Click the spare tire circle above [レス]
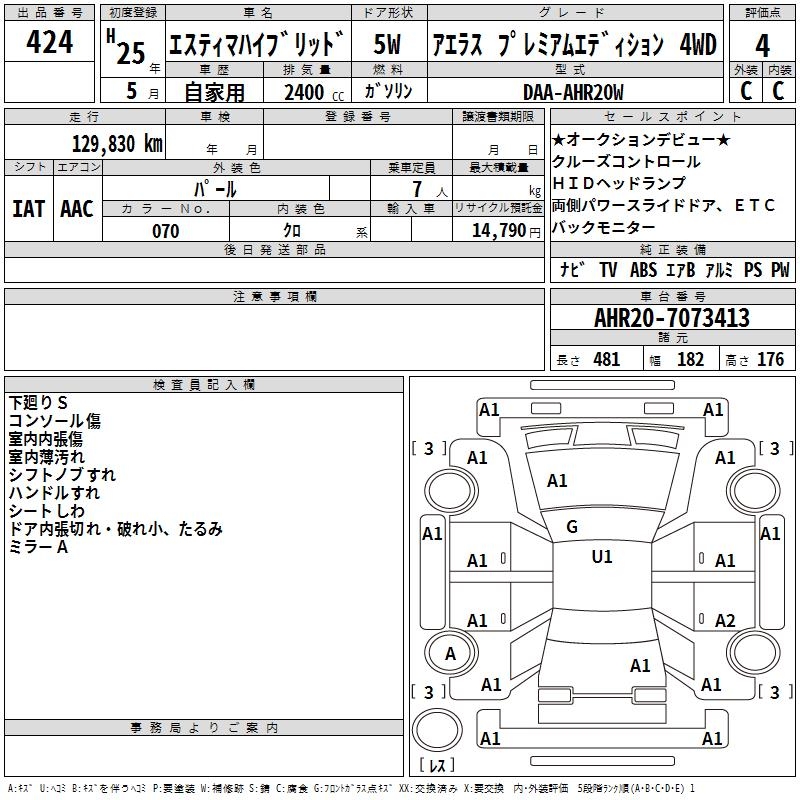 (437, 730)
